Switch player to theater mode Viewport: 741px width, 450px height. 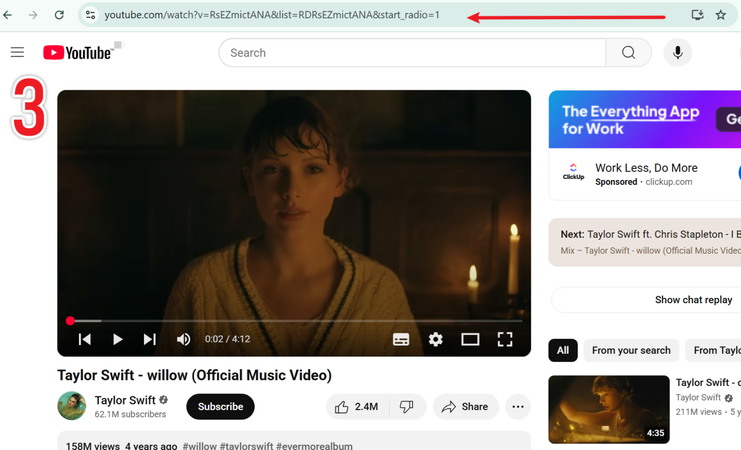pyautogui.click(x=470, y=339)
